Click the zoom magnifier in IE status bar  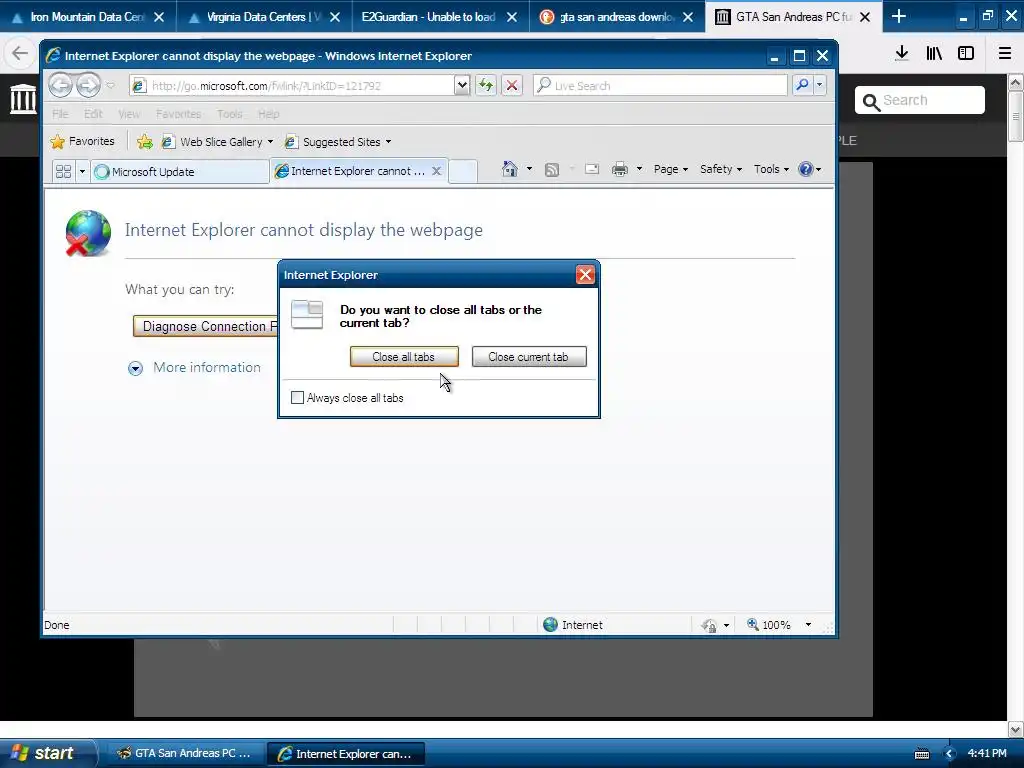pos(753,624)
